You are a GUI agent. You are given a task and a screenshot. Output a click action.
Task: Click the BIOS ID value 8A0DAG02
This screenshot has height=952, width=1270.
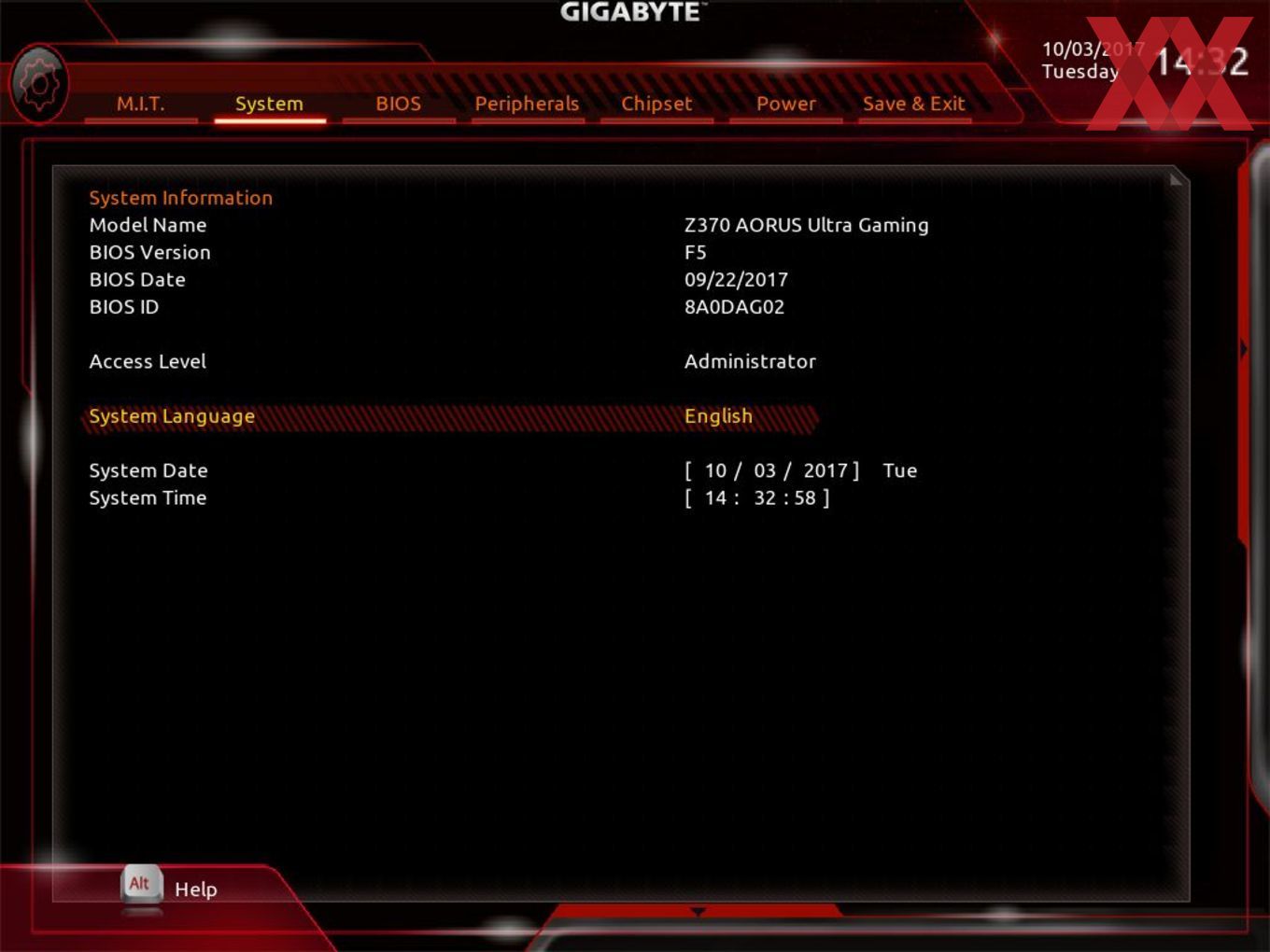734,307
